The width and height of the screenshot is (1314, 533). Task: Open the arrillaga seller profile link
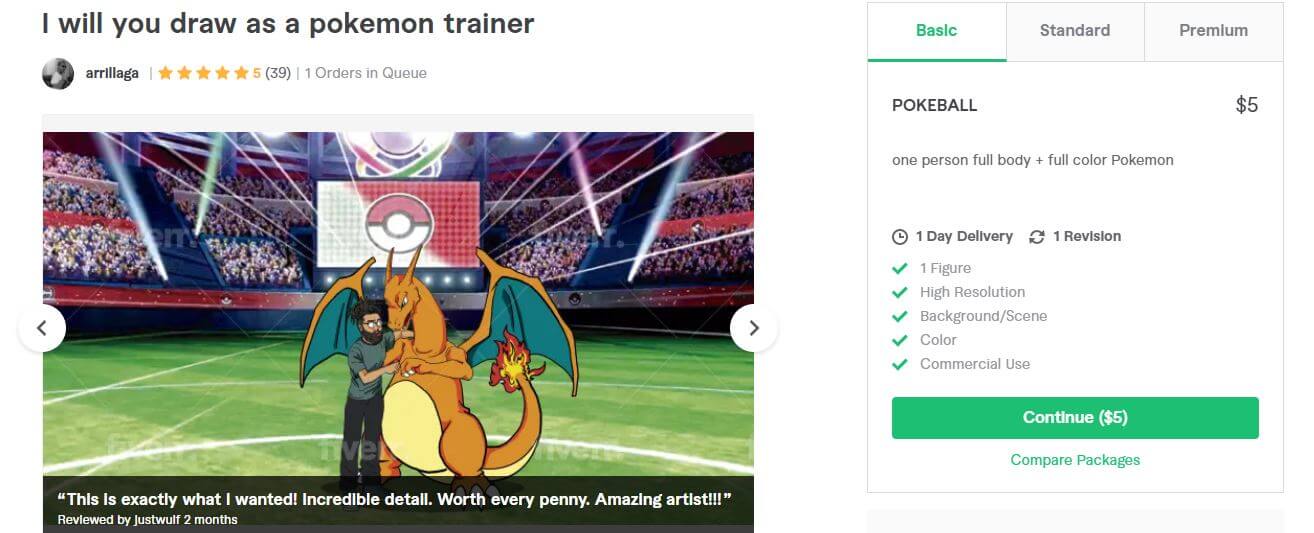112,73
